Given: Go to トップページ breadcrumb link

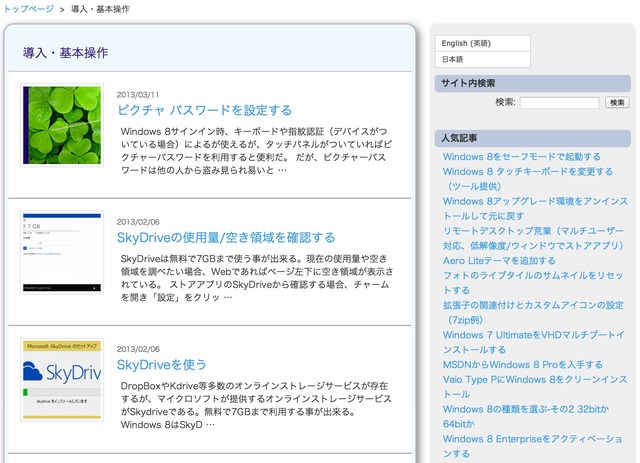Looking at the screenshot, I should pos(28,9).
